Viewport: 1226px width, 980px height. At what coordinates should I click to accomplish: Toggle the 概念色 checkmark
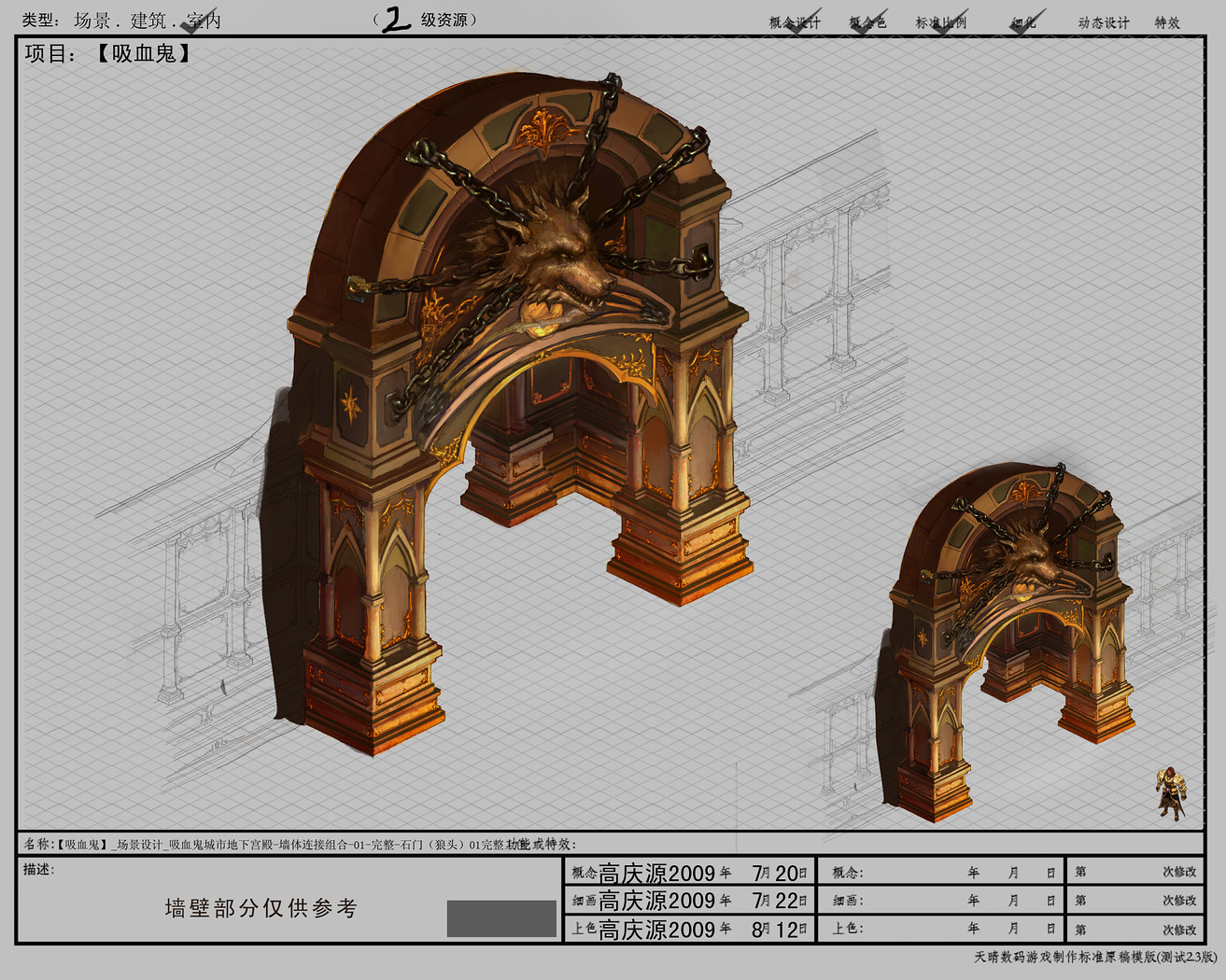point(867,21)
